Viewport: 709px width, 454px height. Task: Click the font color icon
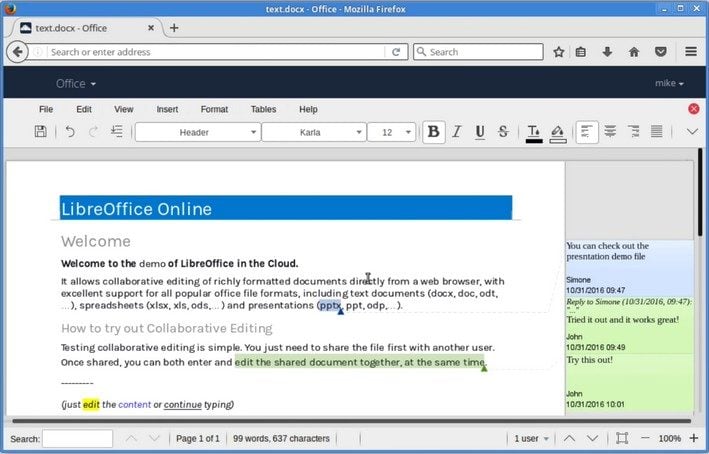point(534,133)
